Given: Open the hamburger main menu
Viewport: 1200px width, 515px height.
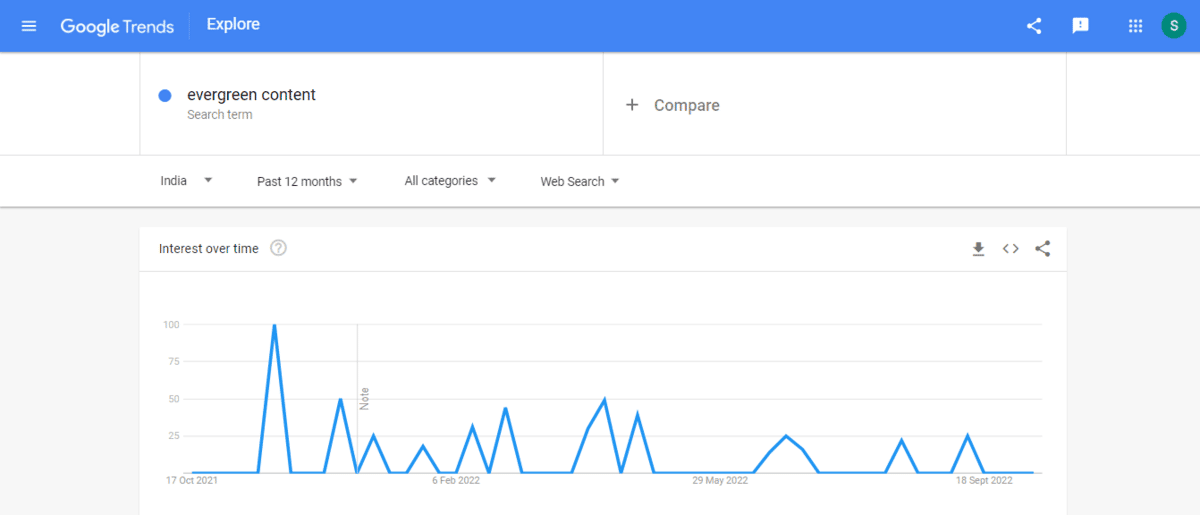Looking at the screenshot, I should pos(29,26).
